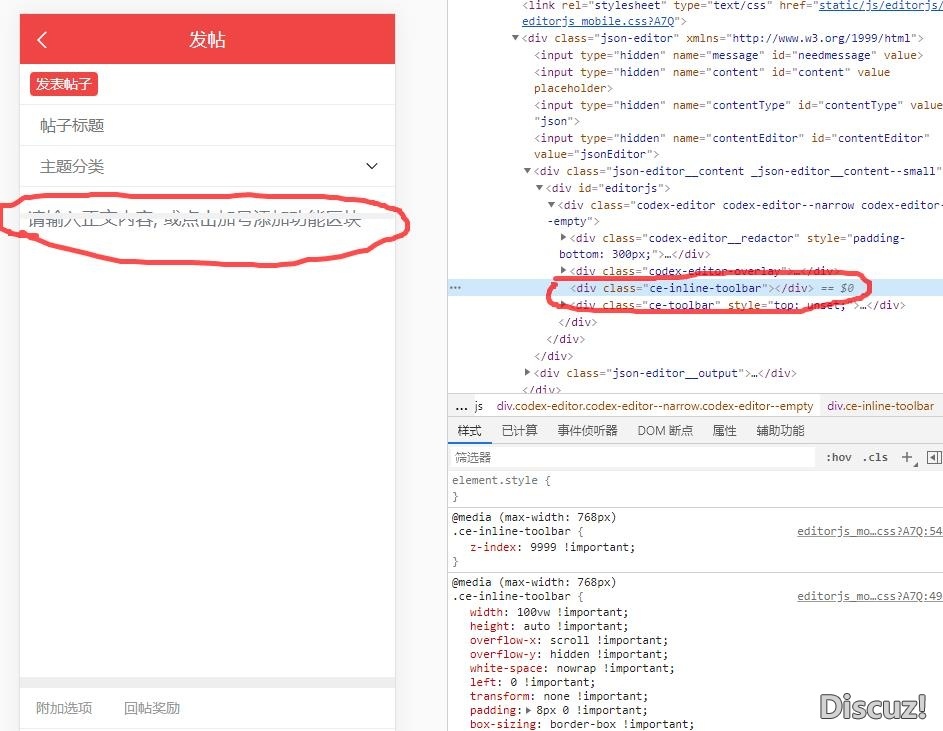Click the 帖子标题 title input field
943x731 pixels.
207,125
